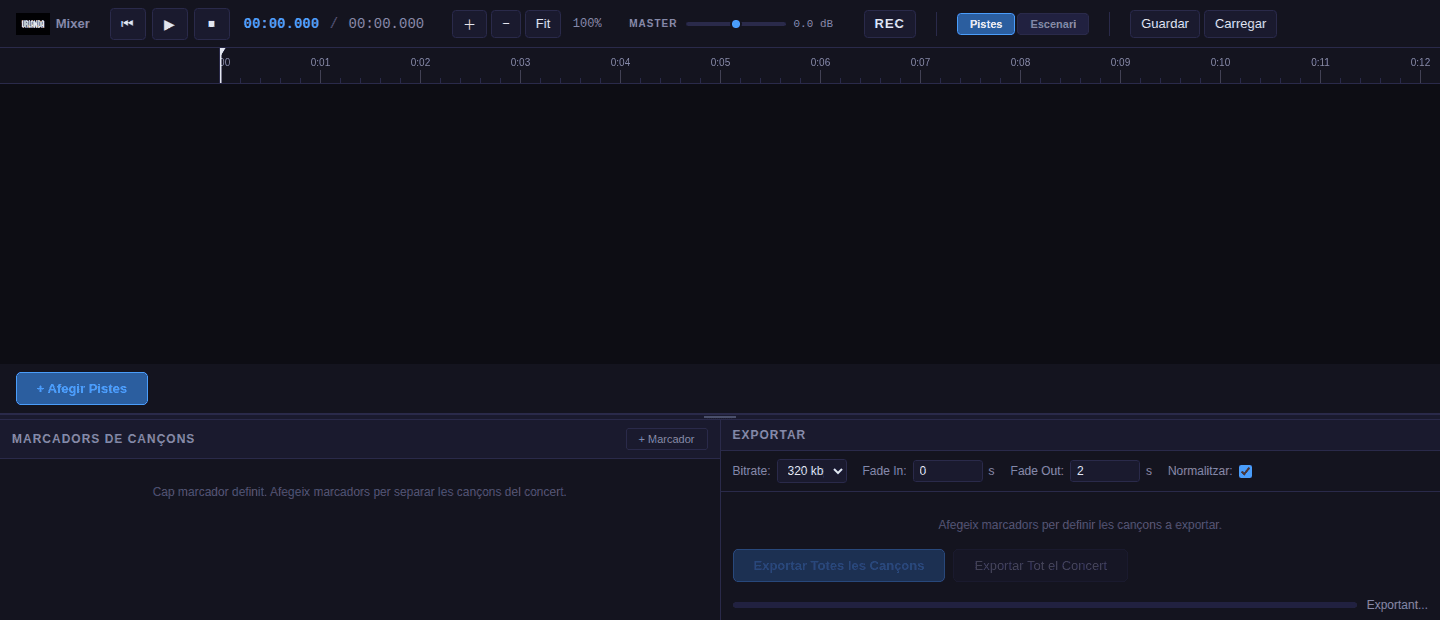1440x620 pixels.
Task: Click the Carregar button
Action: point(1240,23)
